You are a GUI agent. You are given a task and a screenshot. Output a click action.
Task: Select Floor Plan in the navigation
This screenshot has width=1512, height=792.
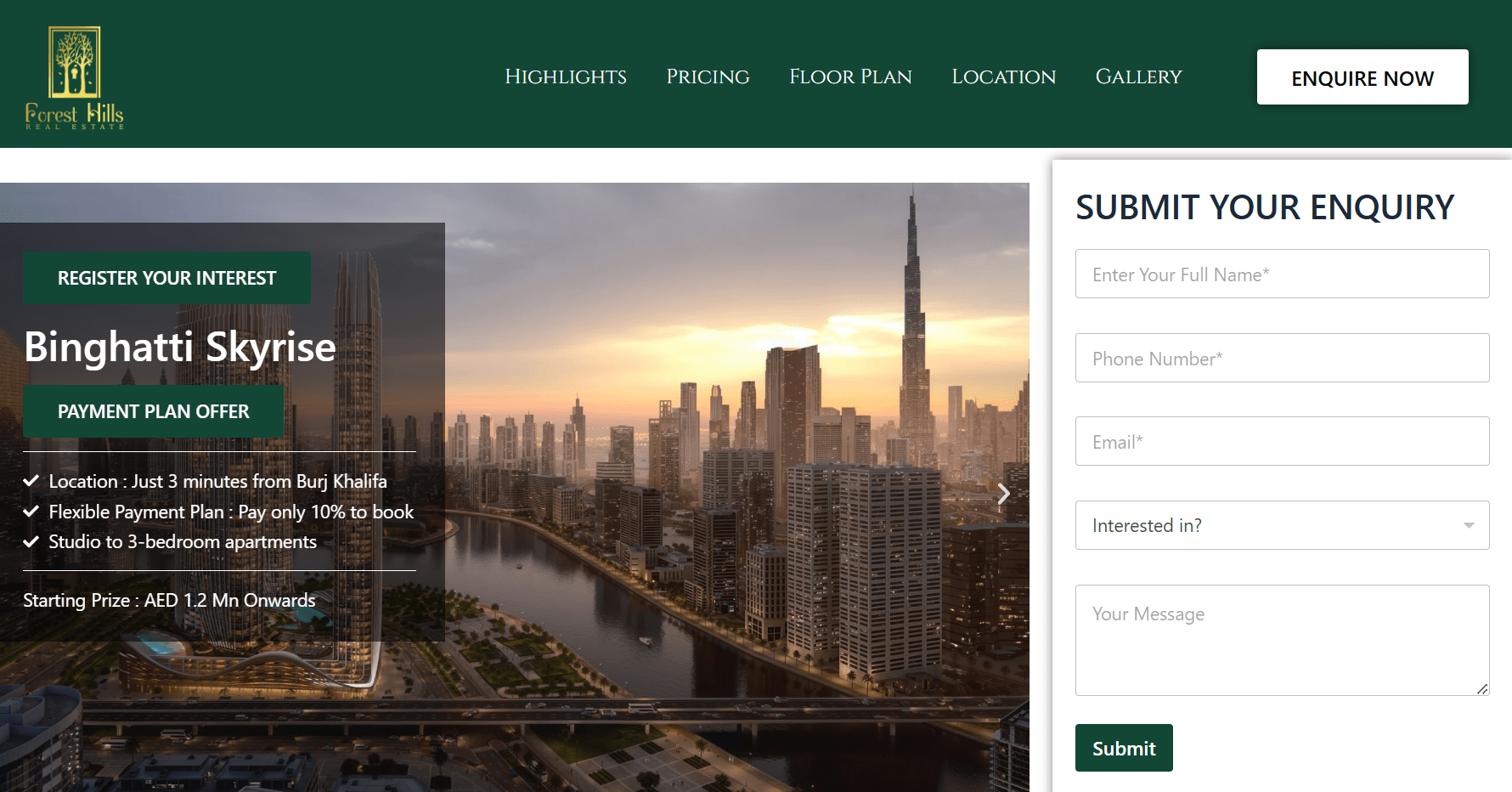point(850,76)
